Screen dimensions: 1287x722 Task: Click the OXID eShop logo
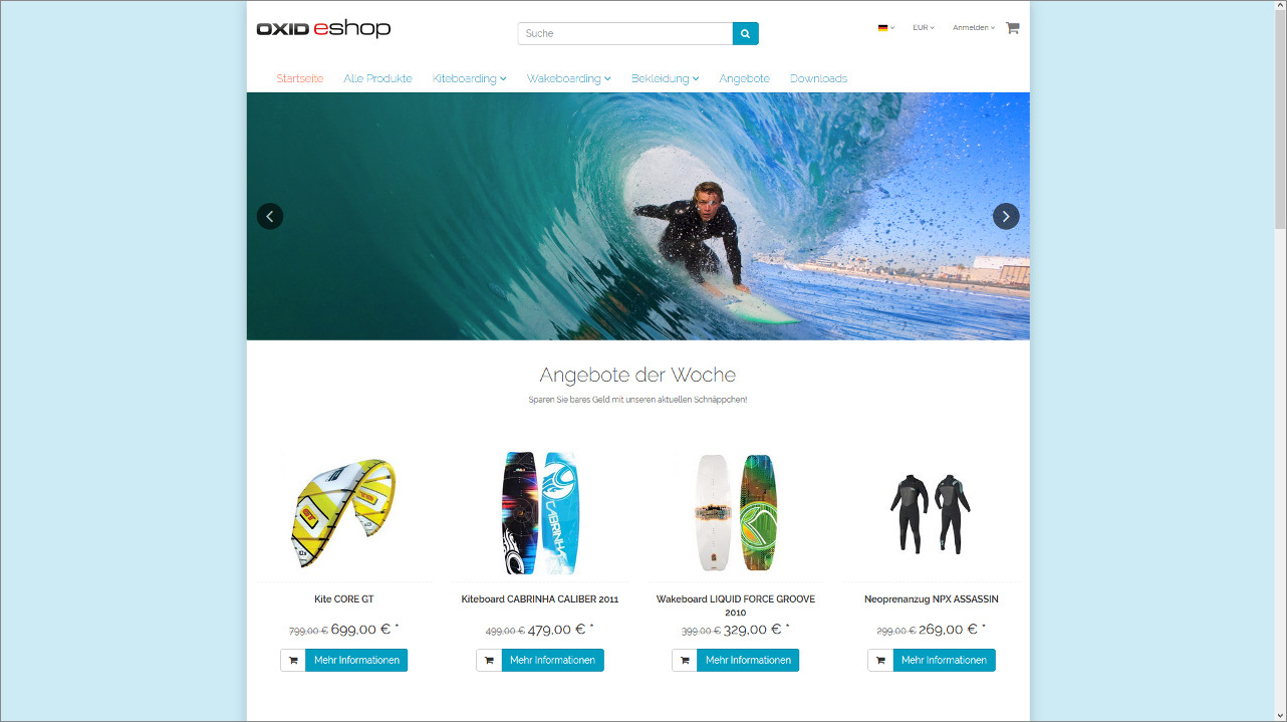[323, 29]
